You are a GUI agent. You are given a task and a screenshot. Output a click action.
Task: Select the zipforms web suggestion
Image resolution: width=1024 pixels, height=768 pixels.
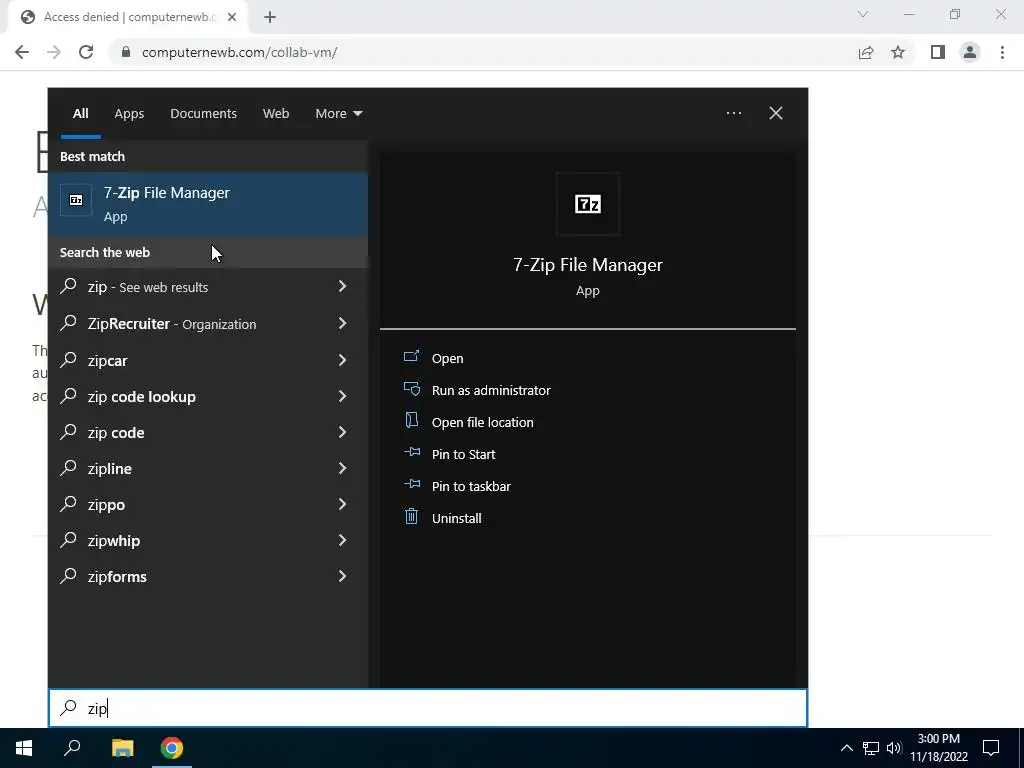[x=208, y=576]
